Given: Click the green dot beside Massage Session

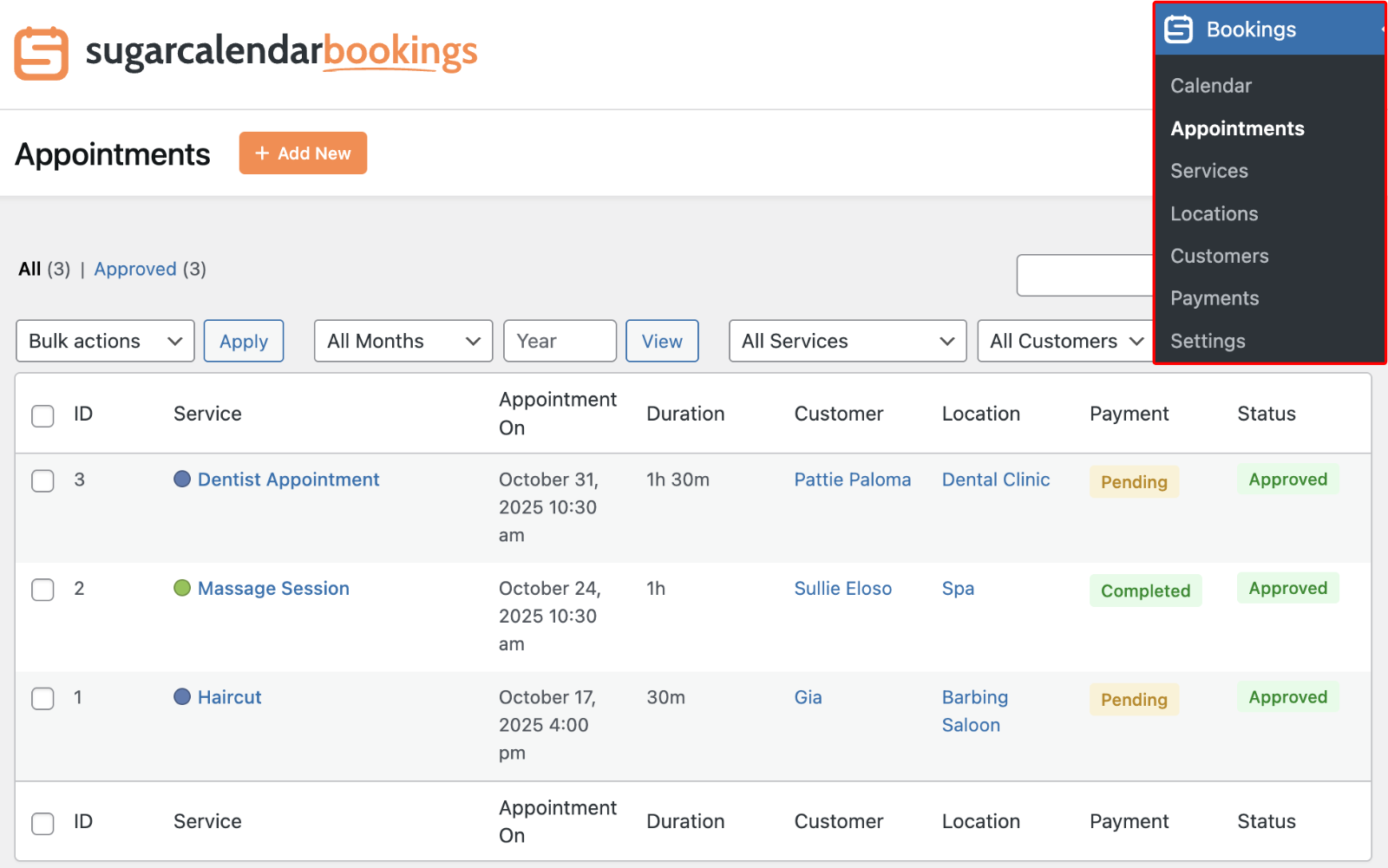Looking at the screenshot, I should pyautogui.click(x=182, y=588).
